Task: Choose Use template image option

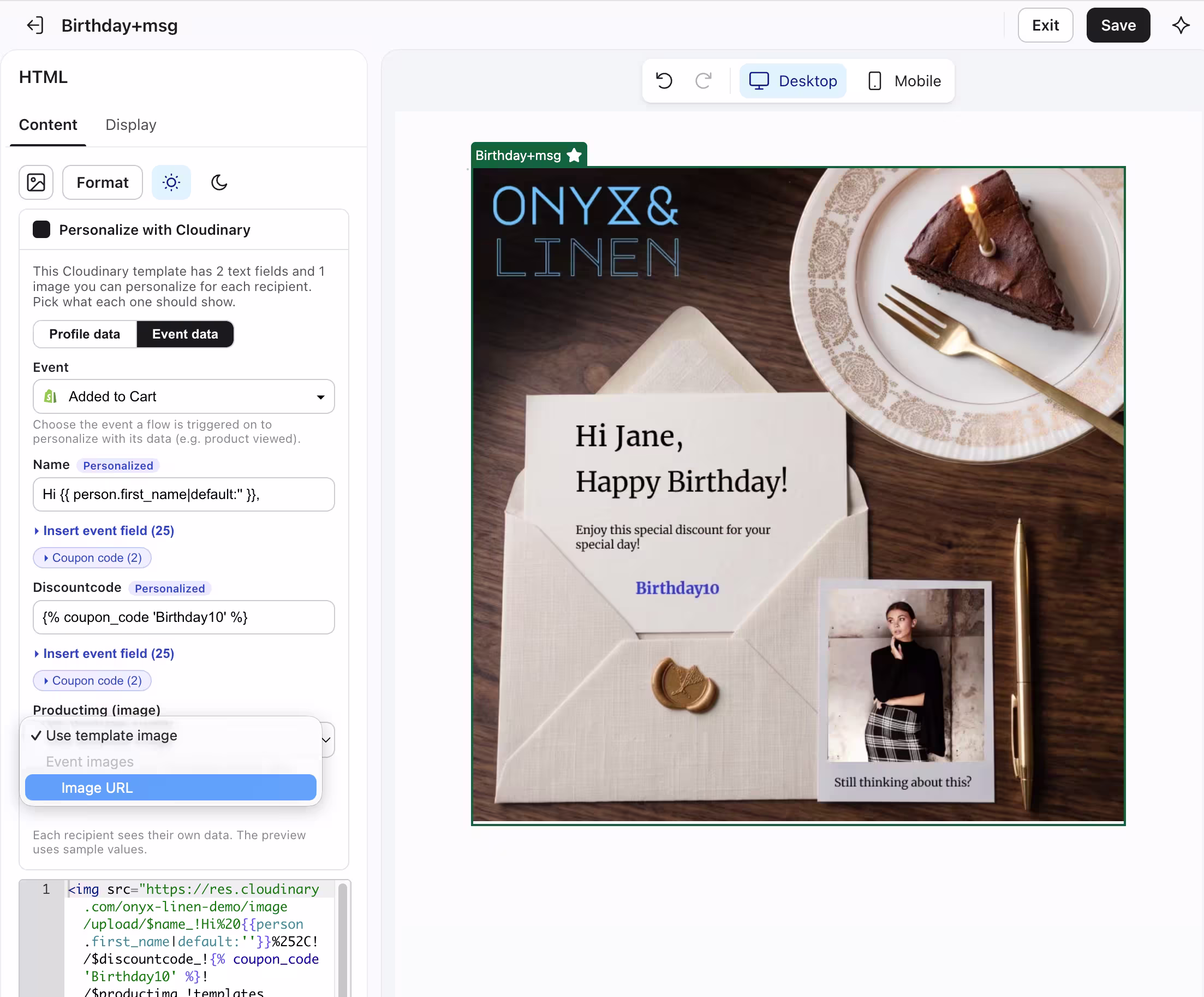Action: (171, 735)
